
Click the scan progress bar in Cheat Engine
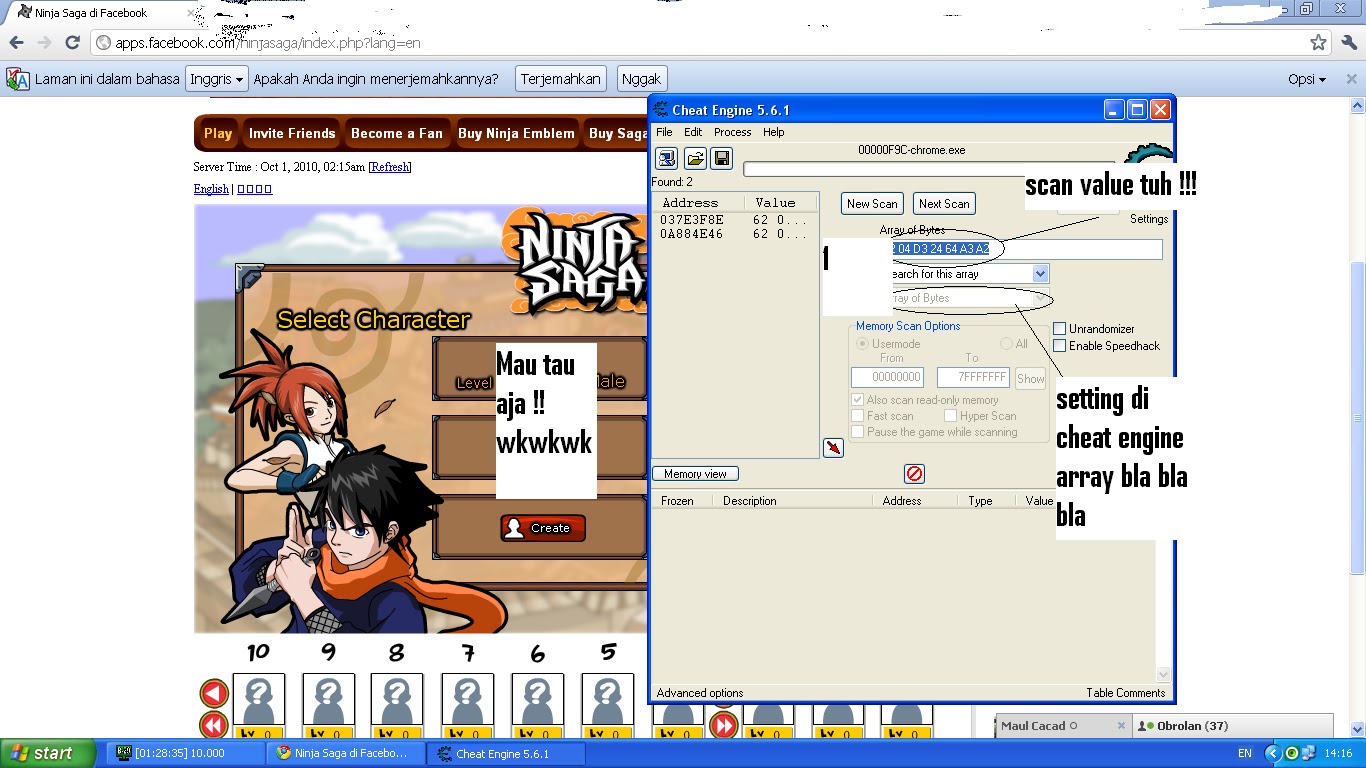(929, 169)
